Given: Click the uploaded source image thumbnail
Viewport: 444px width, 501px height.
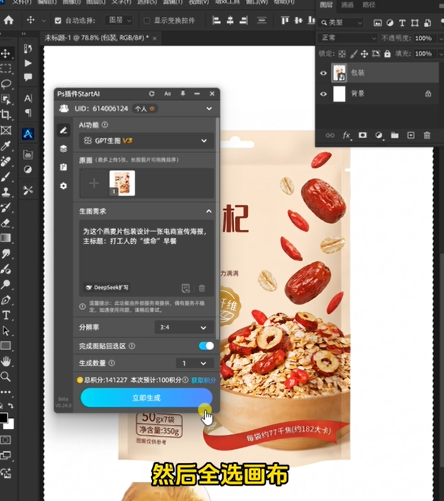Looking at the screenshot, I should point(122,183).
